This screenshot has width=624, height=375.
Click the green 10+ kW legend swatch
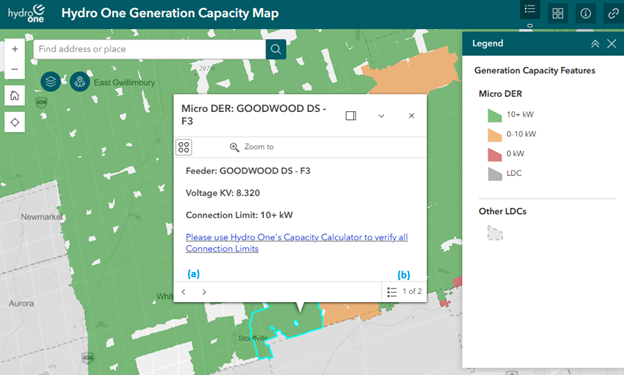pyautogui.click(x=495, y=115)
